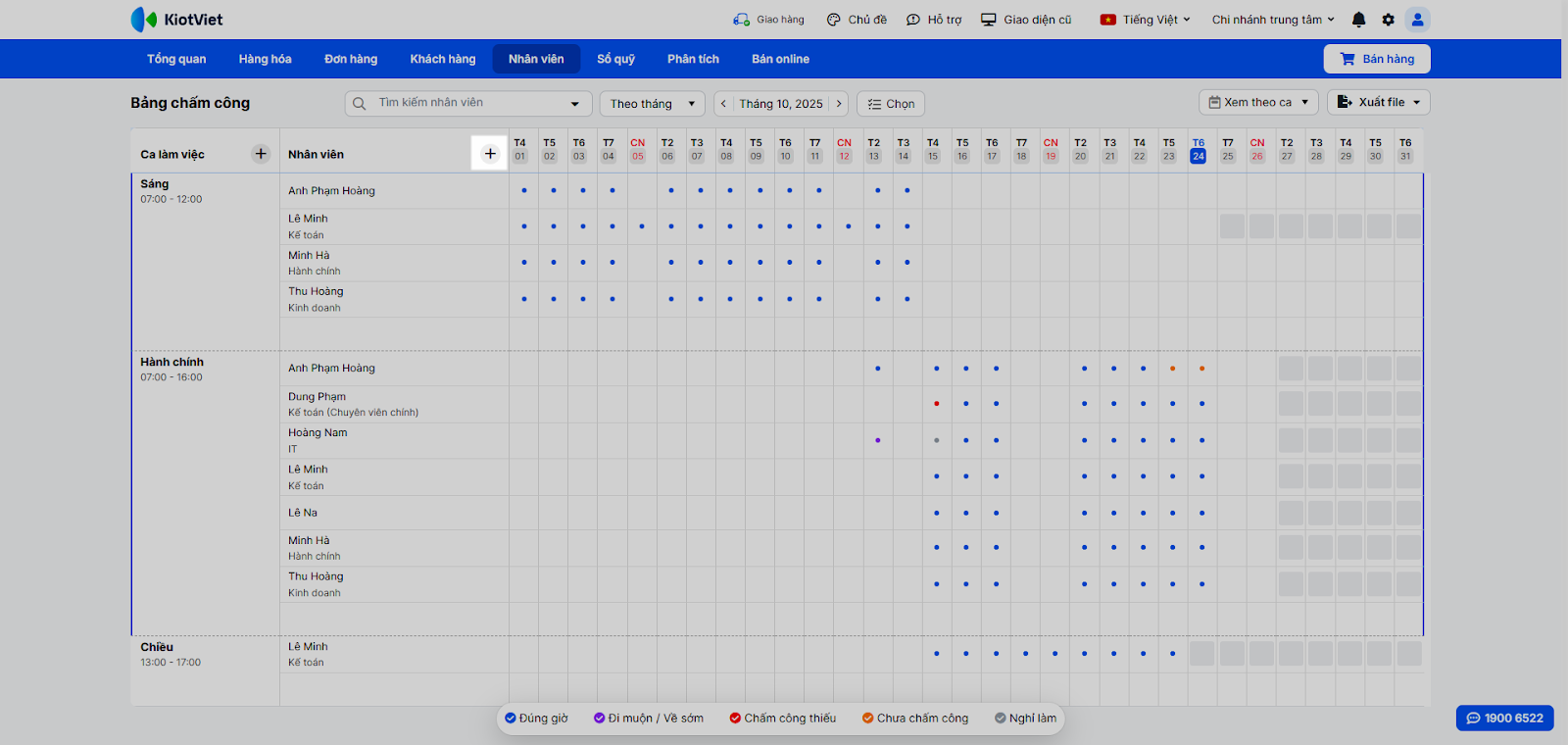
Task: Click the plus icon next to Ca làm việc
Action: pos(261,154)
